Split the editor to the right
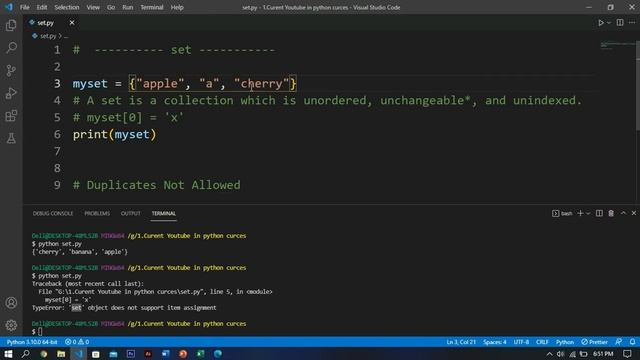This screenshot has height=360, width=640. [620, 23]
